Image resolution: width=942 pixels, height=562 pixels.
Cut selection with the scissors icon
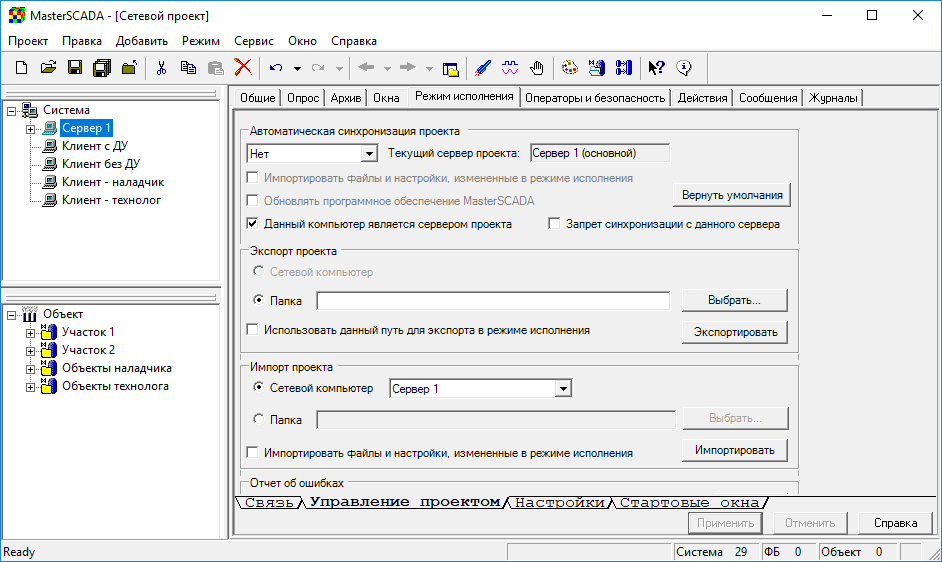tap(161, 68)
